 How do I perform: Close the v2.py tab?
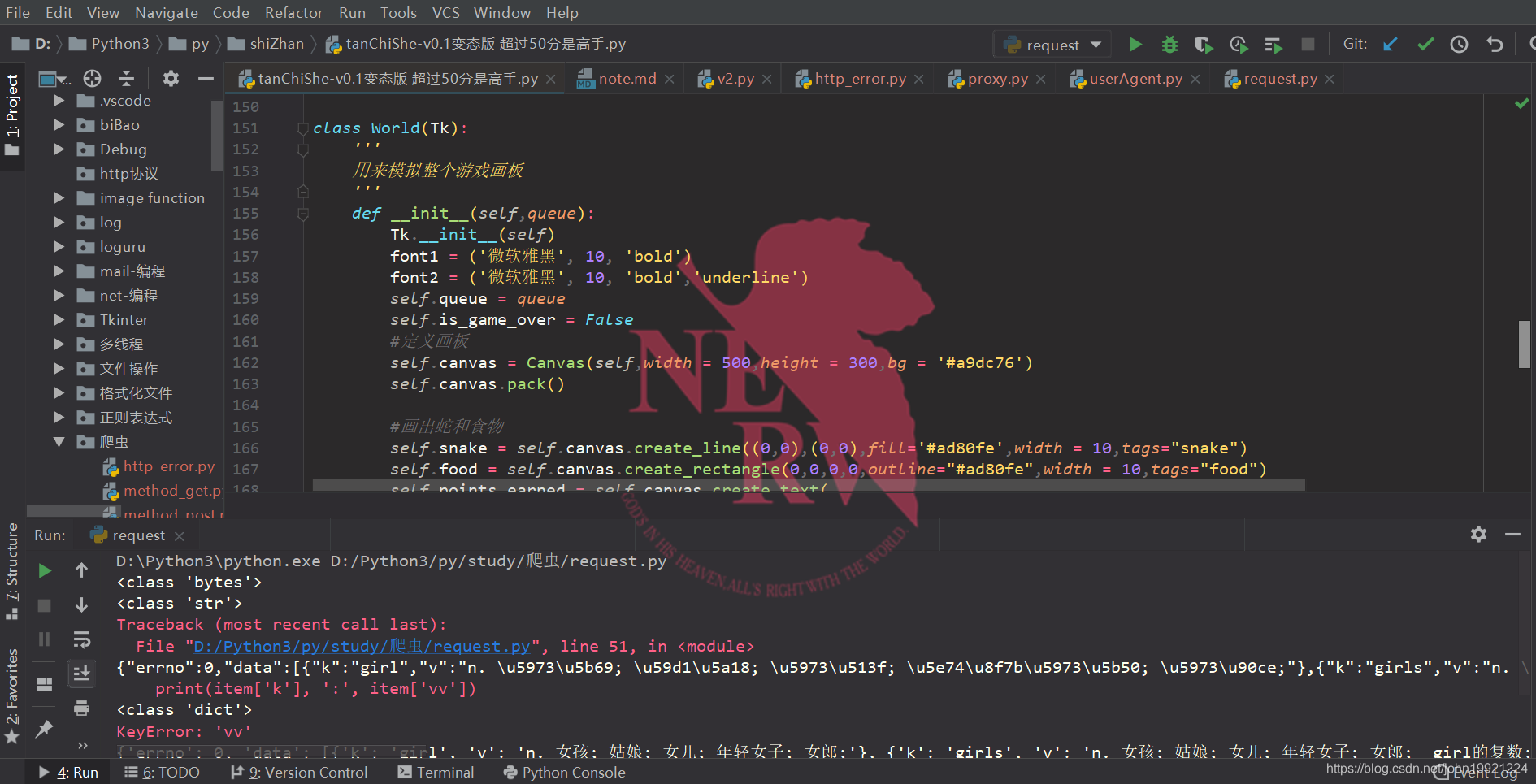click(766, 80)
